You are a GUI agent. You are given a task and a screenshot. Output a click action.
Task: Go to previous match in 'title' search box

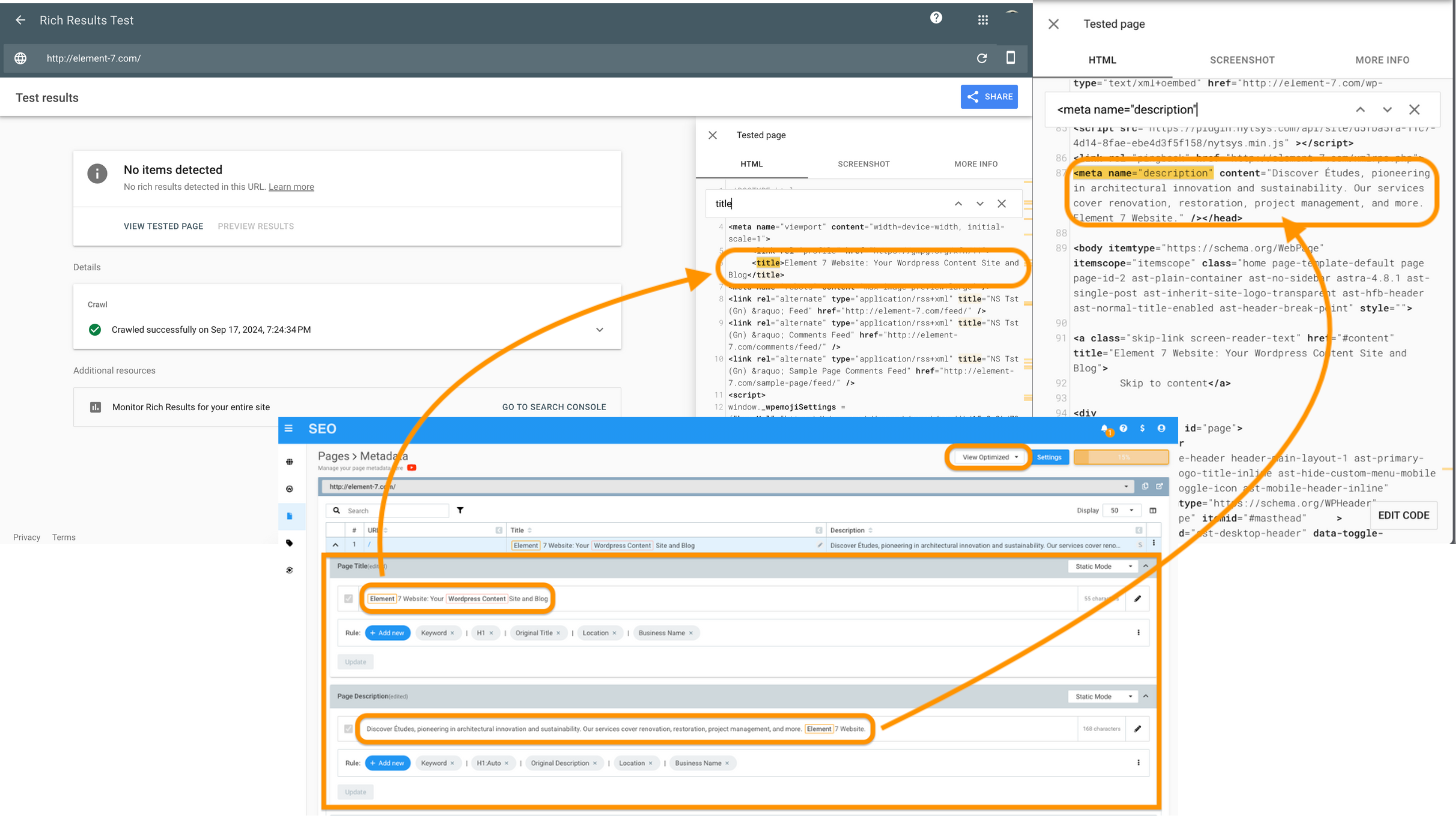pos(956,203)
